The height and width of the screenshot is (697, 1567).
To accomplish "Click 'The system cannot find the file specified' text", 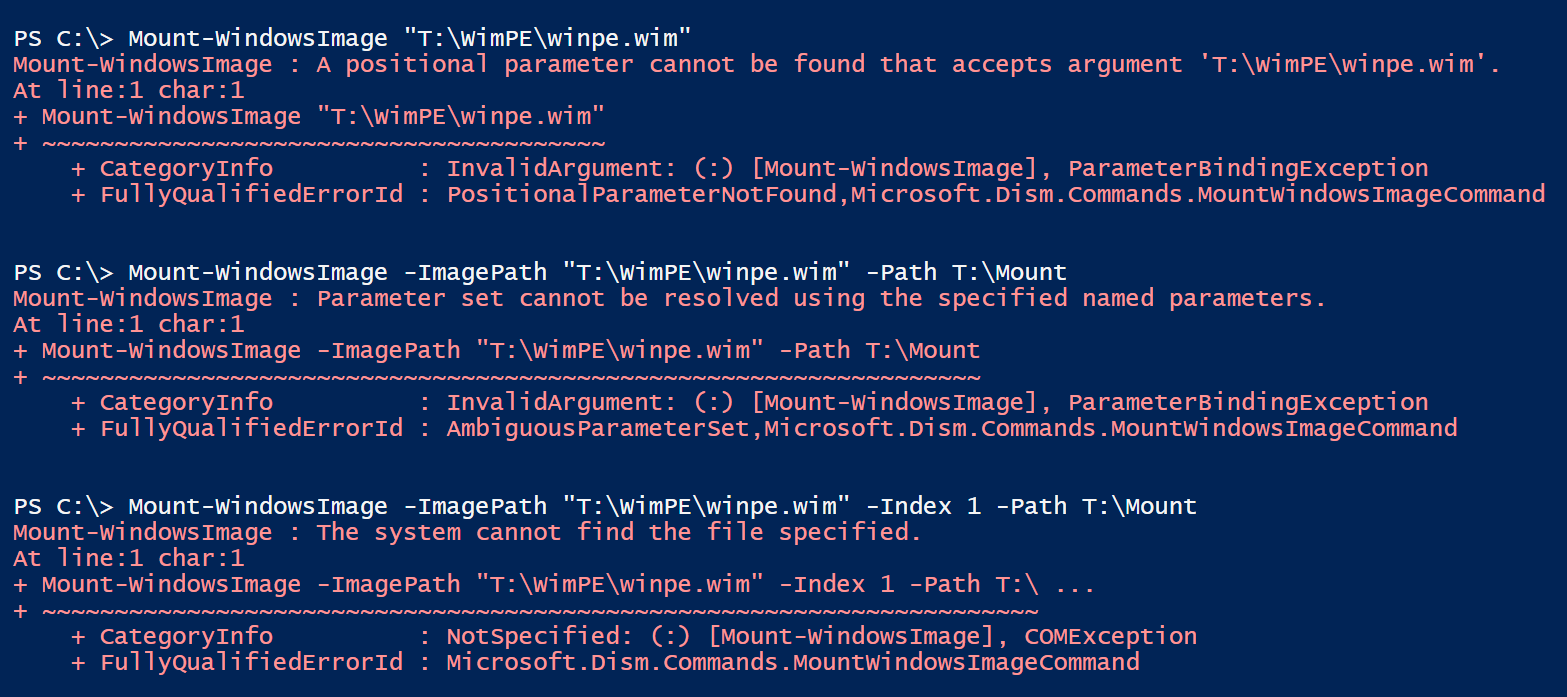I will 618,532.
